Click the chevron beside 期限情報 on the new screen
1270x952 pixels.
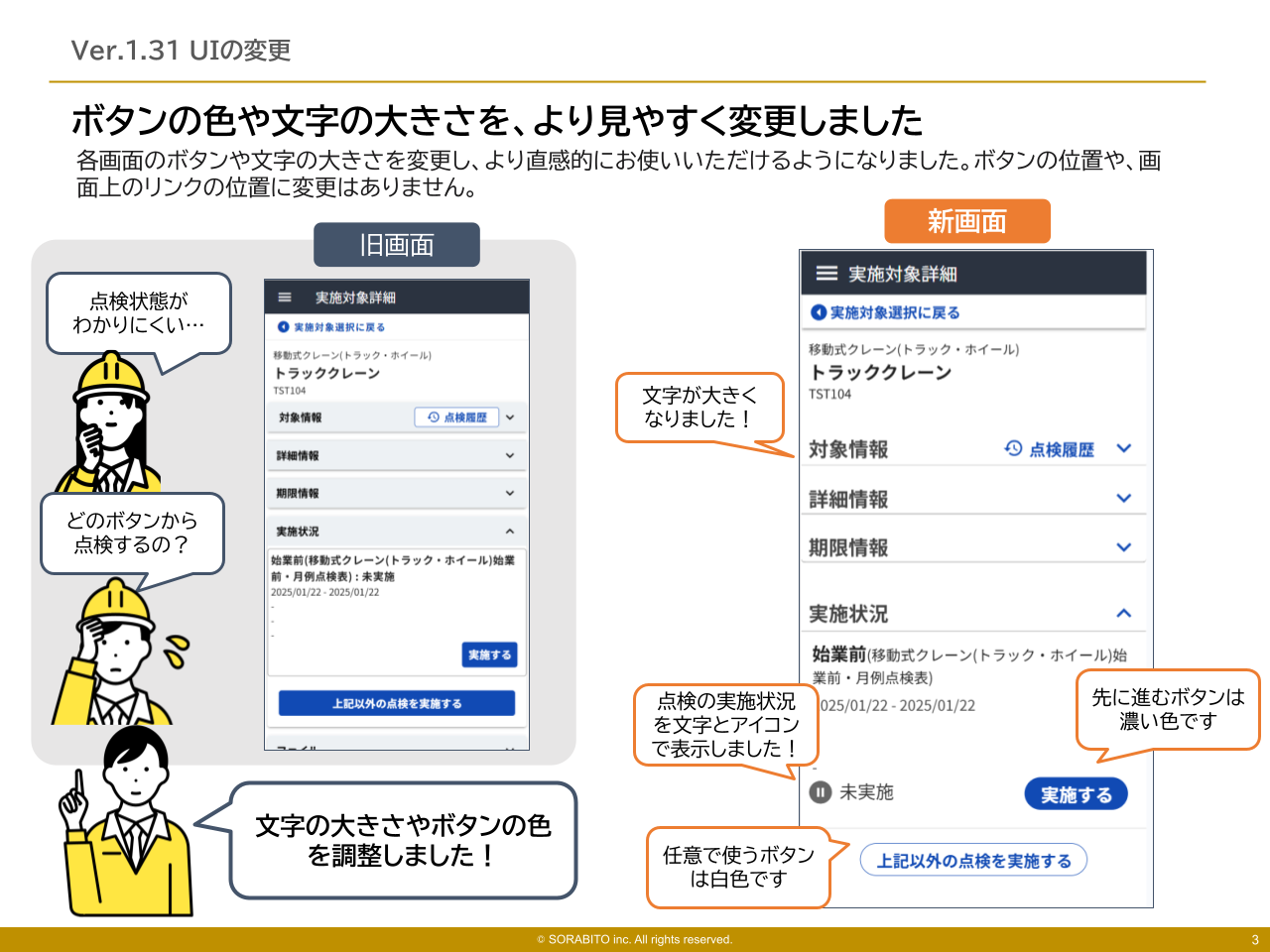pyautogui.click(x=1125, y=545)
